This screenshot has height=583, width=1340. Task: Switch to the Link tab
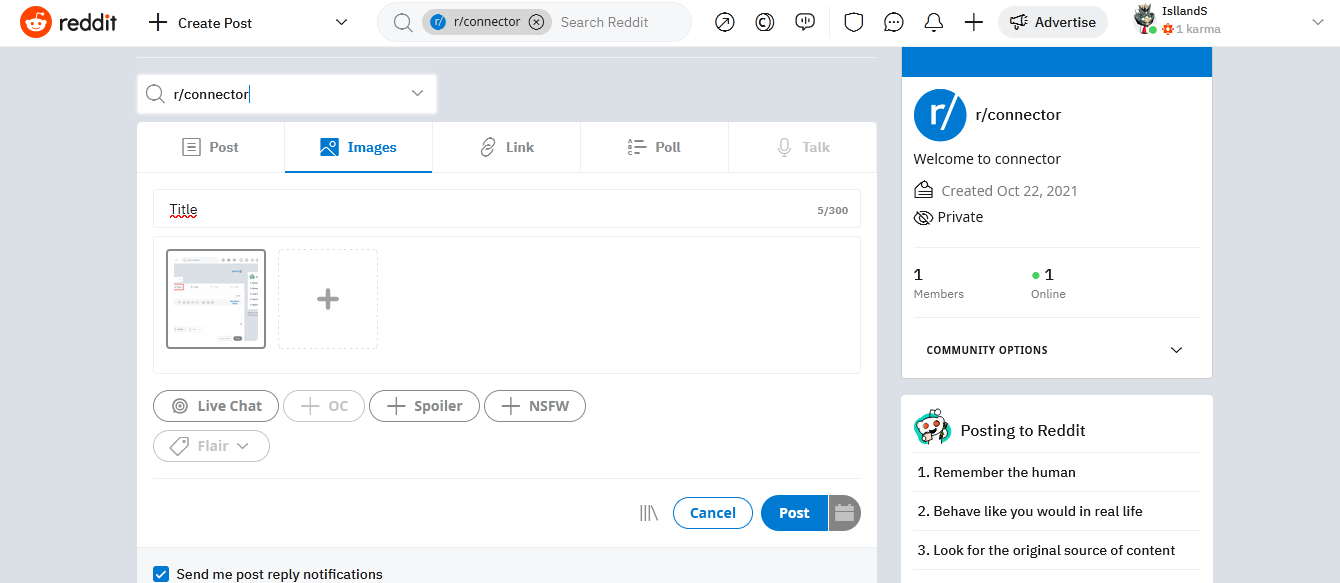(507, 147)
